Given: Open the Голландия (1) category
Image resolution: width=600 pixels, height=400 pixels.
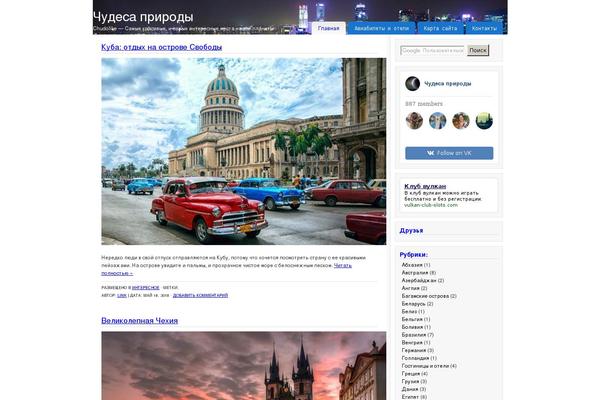Looking at the screenshot, I should coord(419,358).
